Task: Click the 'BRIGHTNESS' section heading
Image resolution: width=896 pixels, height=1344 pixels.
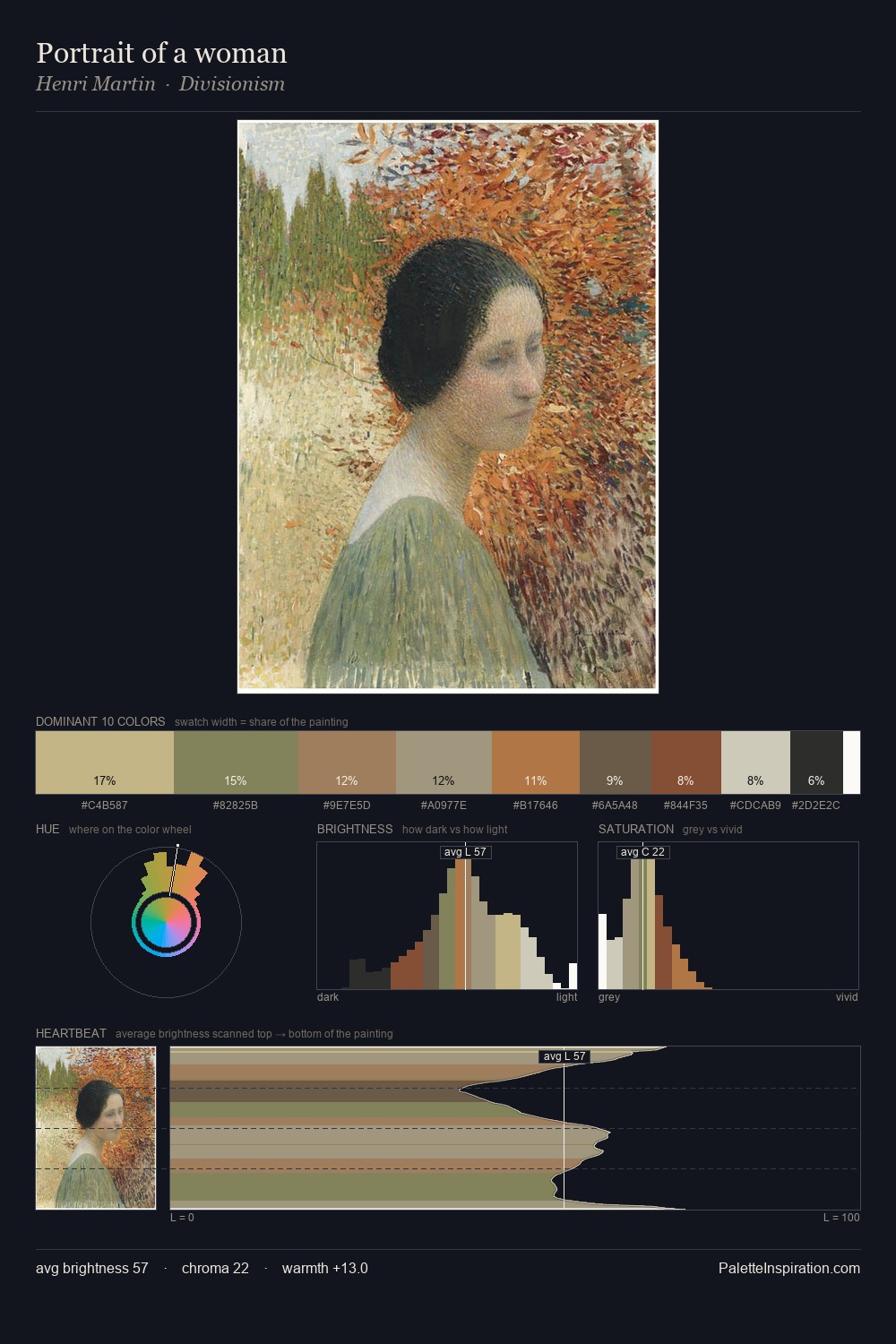Action: 355,829
